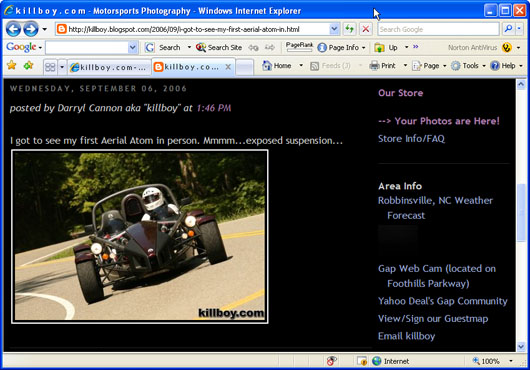Open the zoom level 100% dropdown

(x=510, y=361)
